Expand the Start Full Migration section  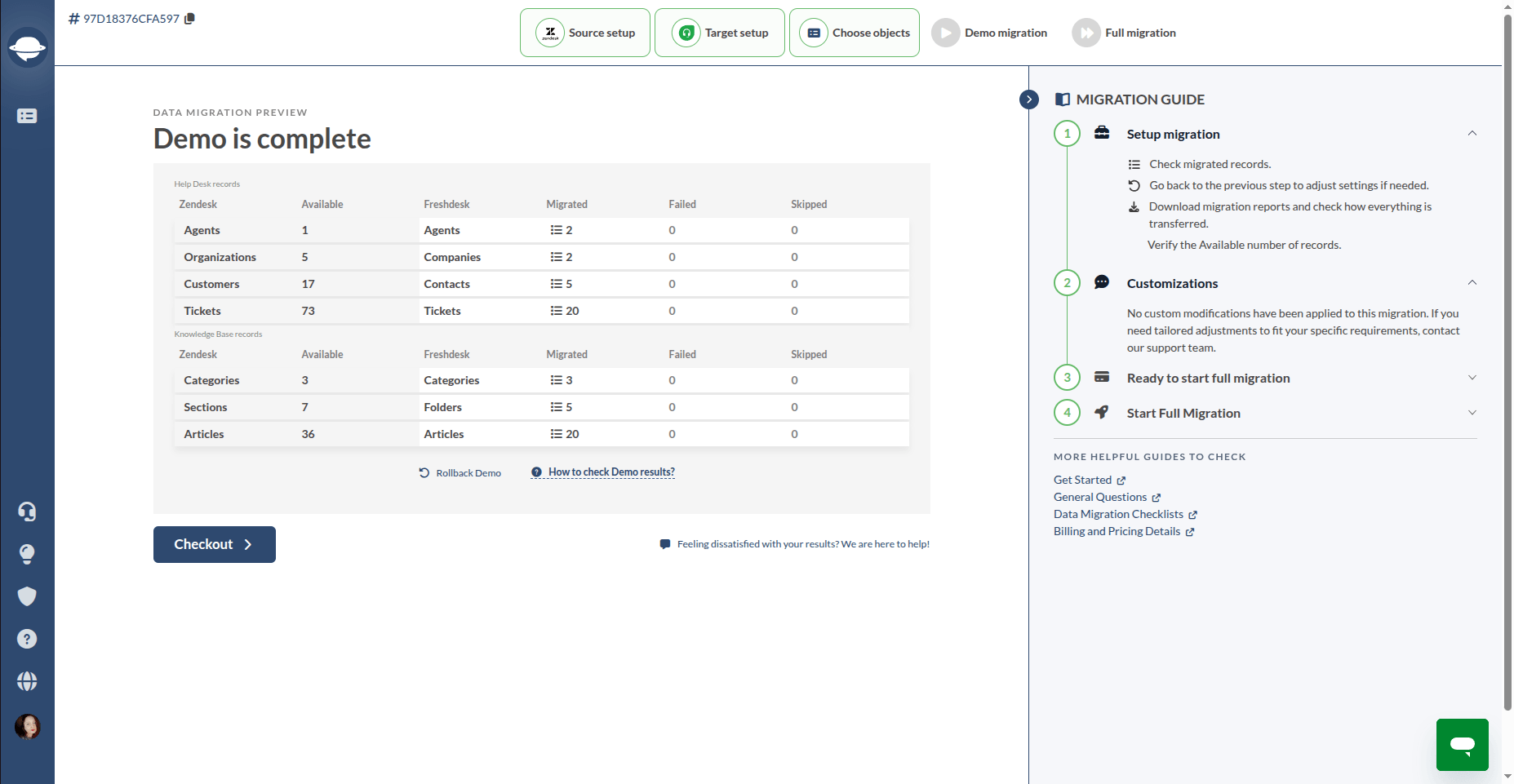pyautogui.click(x=1472, y=412)
